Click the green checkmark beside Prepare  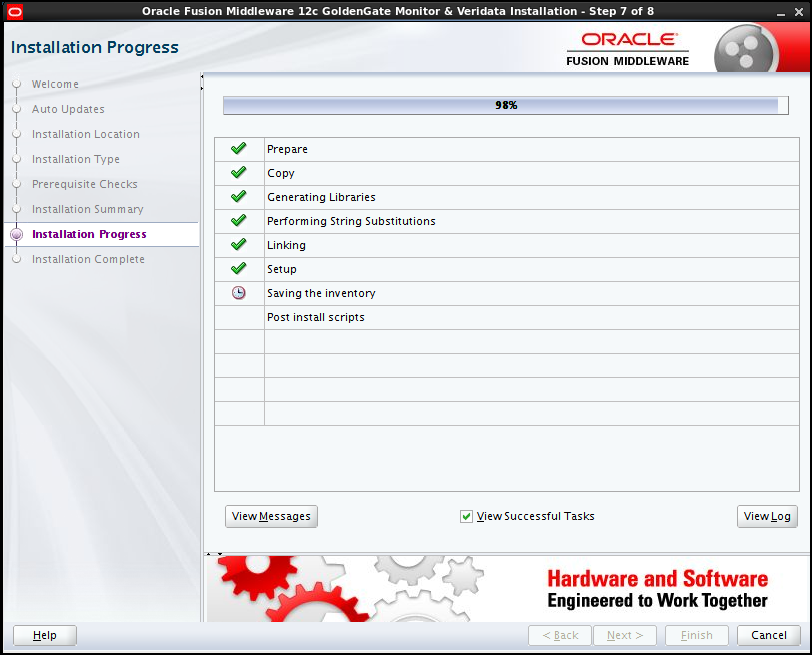point(238,148)
